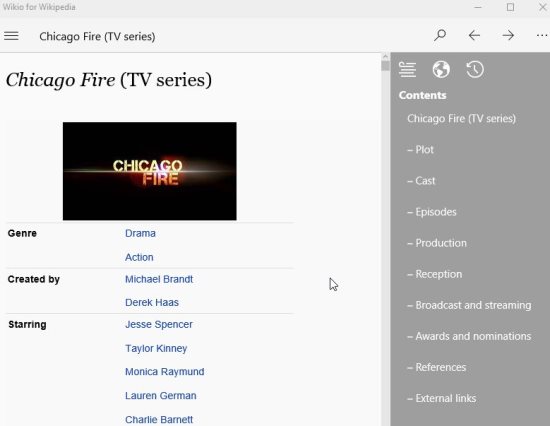Go forward with the right arrow
The width and height of the screenshot is (550, 426).
click(508, 35)
